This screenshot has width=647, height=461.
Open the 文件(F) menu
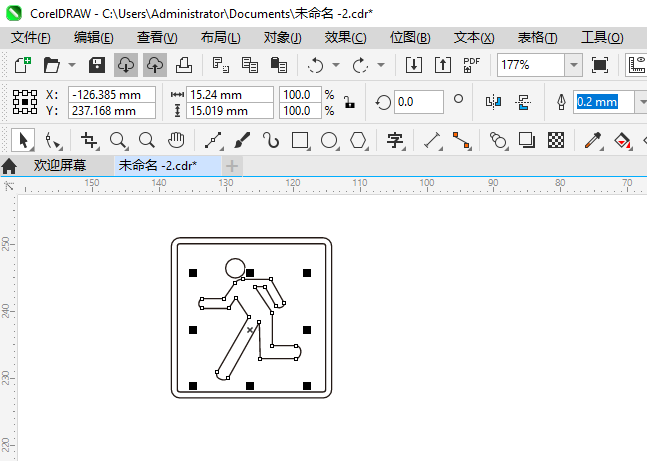(x=31, y=38)
